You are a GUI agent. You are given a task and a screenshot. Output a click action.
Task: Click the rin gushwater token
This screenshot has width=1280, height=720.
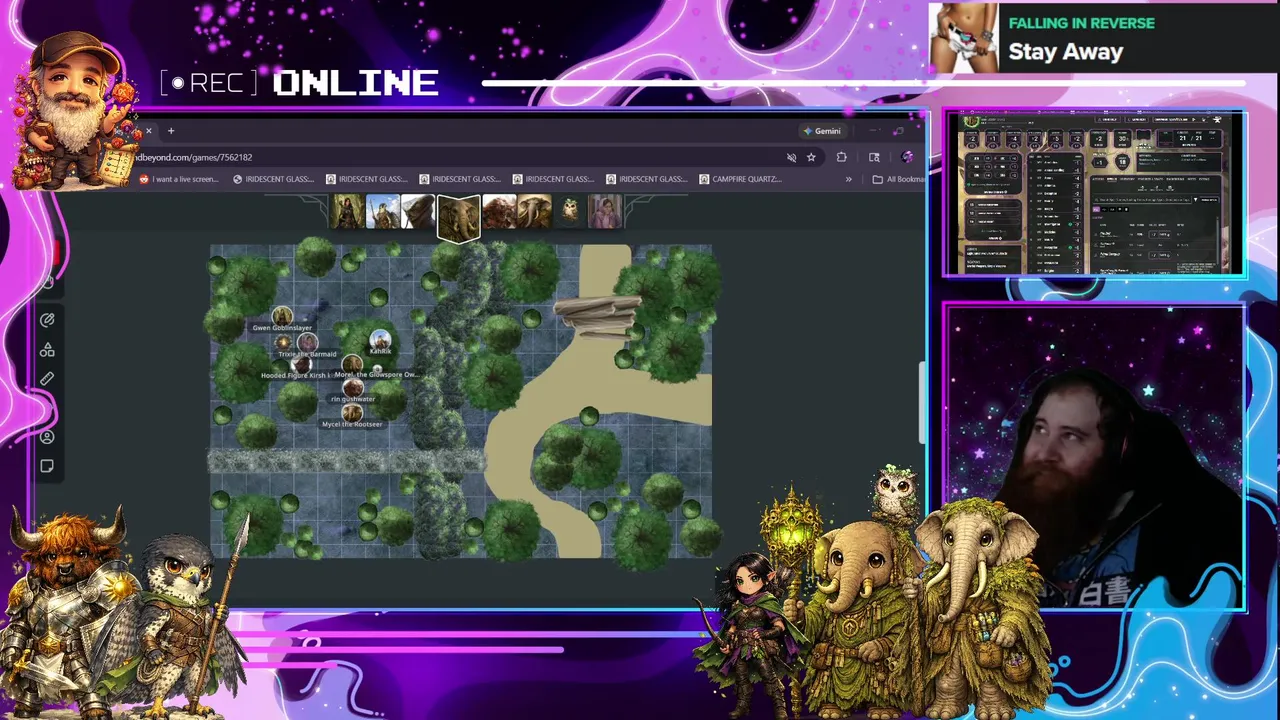point(353,387)
